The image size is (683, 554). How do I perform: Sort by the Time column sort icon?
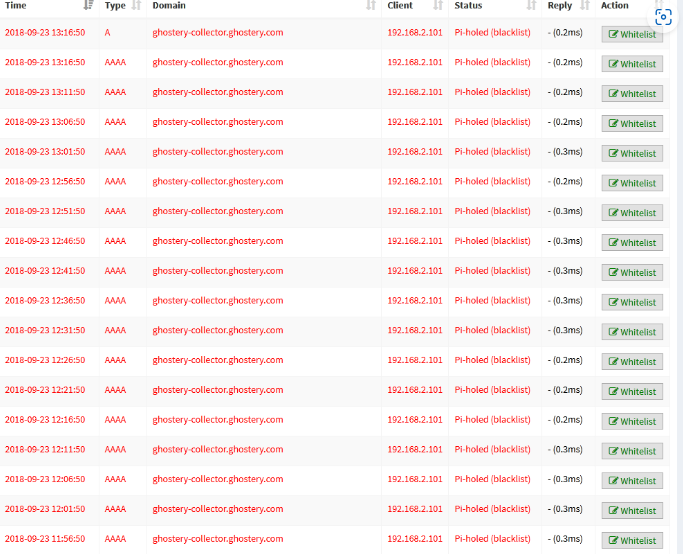tap(88, 5)
